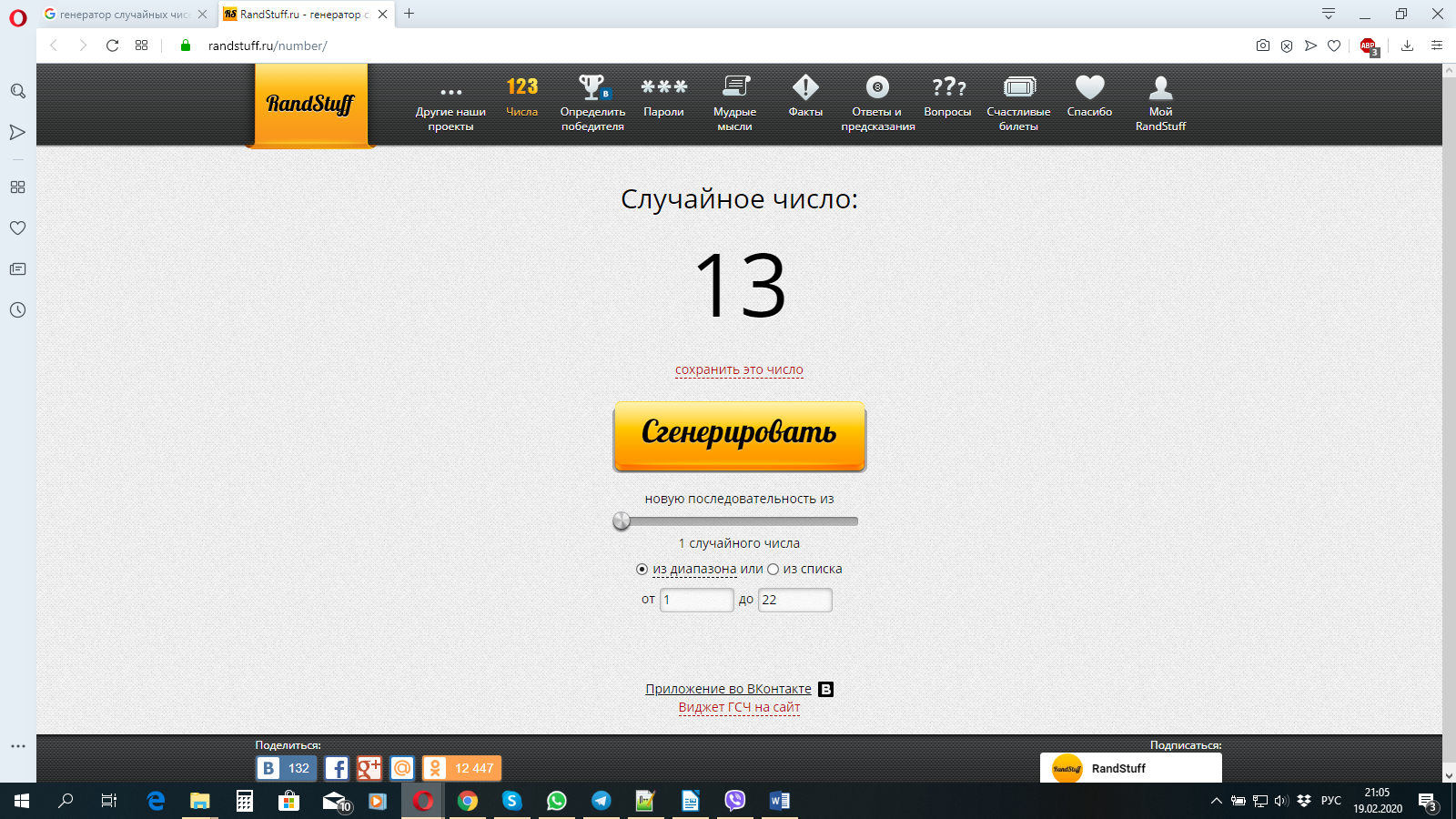The width and height of the screenshot is (1456, 819).
Task: Close the RandStuff.ru browser tab
Action: pos(383,15)
